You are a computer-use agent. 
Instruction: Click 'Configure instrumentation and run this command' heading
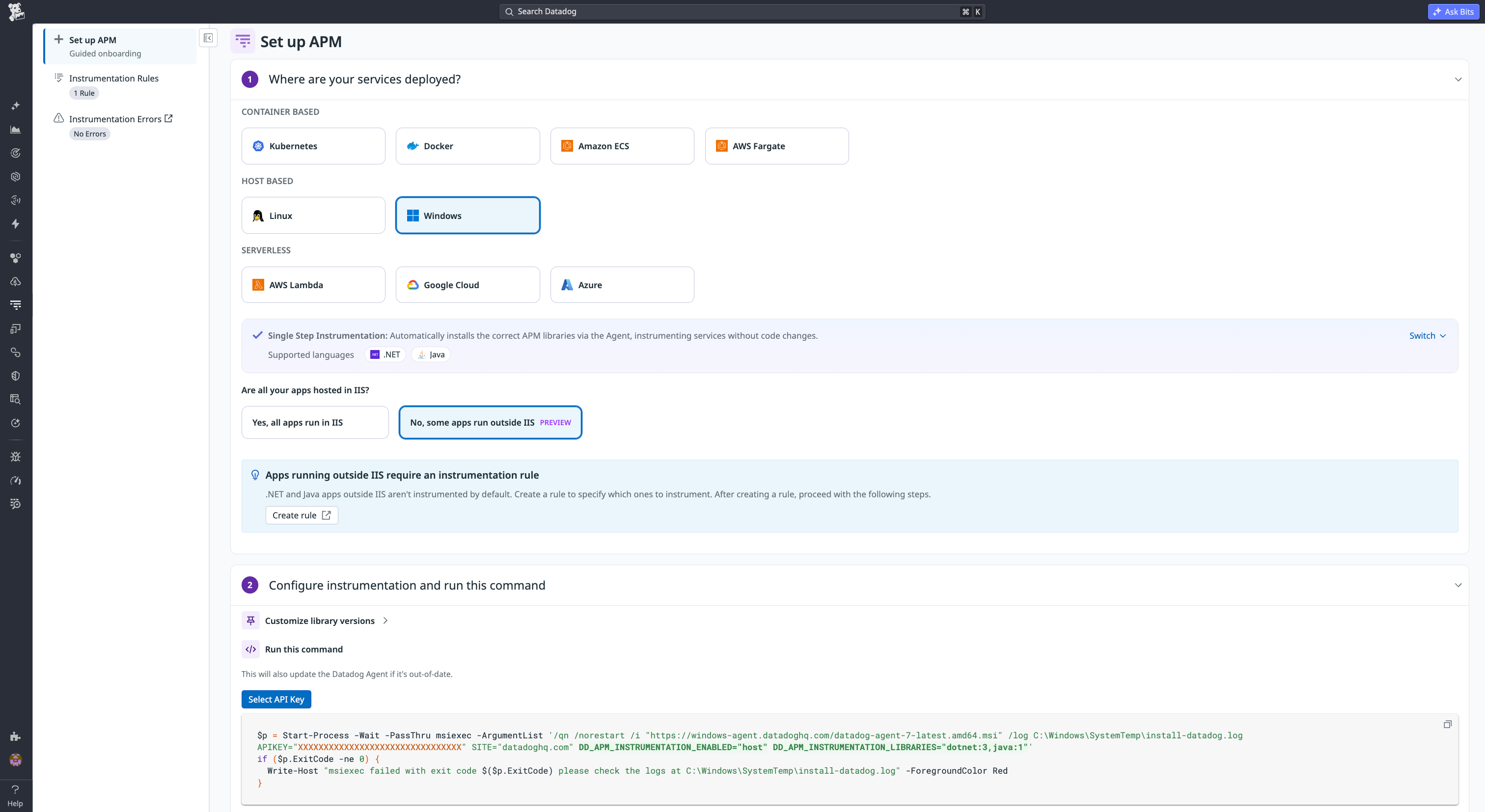[407, 586]
